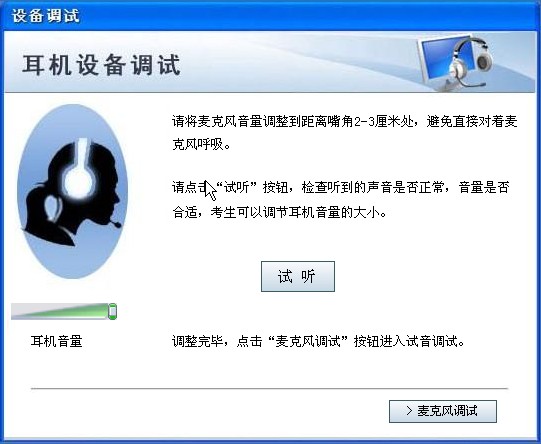Click the 设备调试 window title bar
The image size is (541, 444).
click(270, 16)
